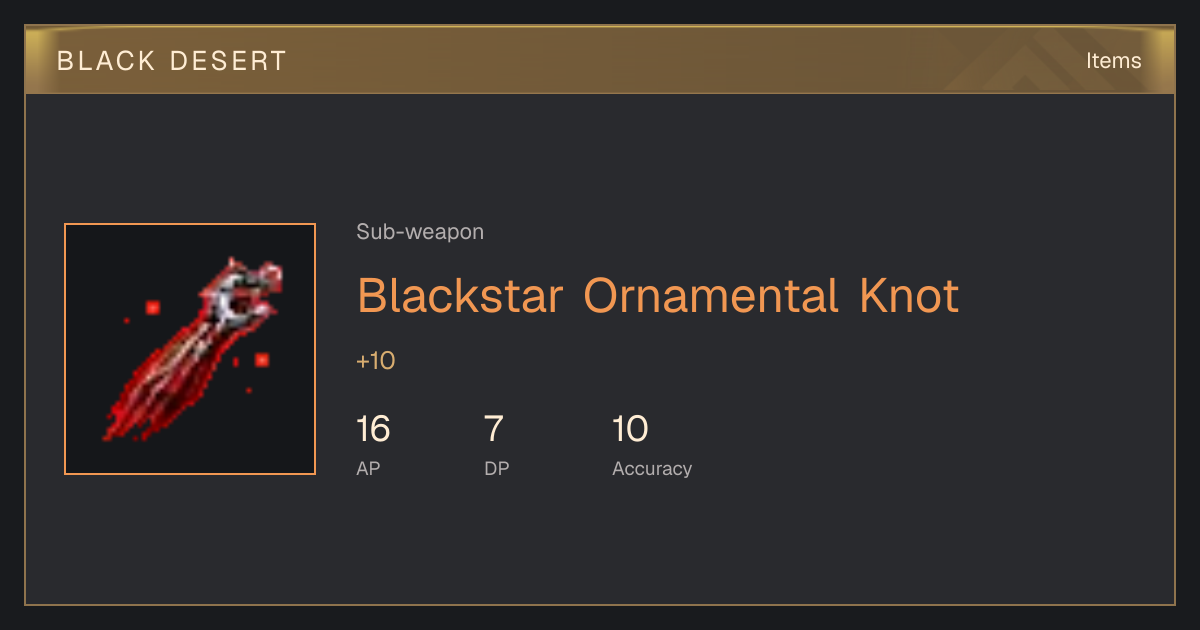The width and height of the screenshot is (1200, 630).
Task: Click the red spark right of the tassel
Action: (x=262, y=359)
